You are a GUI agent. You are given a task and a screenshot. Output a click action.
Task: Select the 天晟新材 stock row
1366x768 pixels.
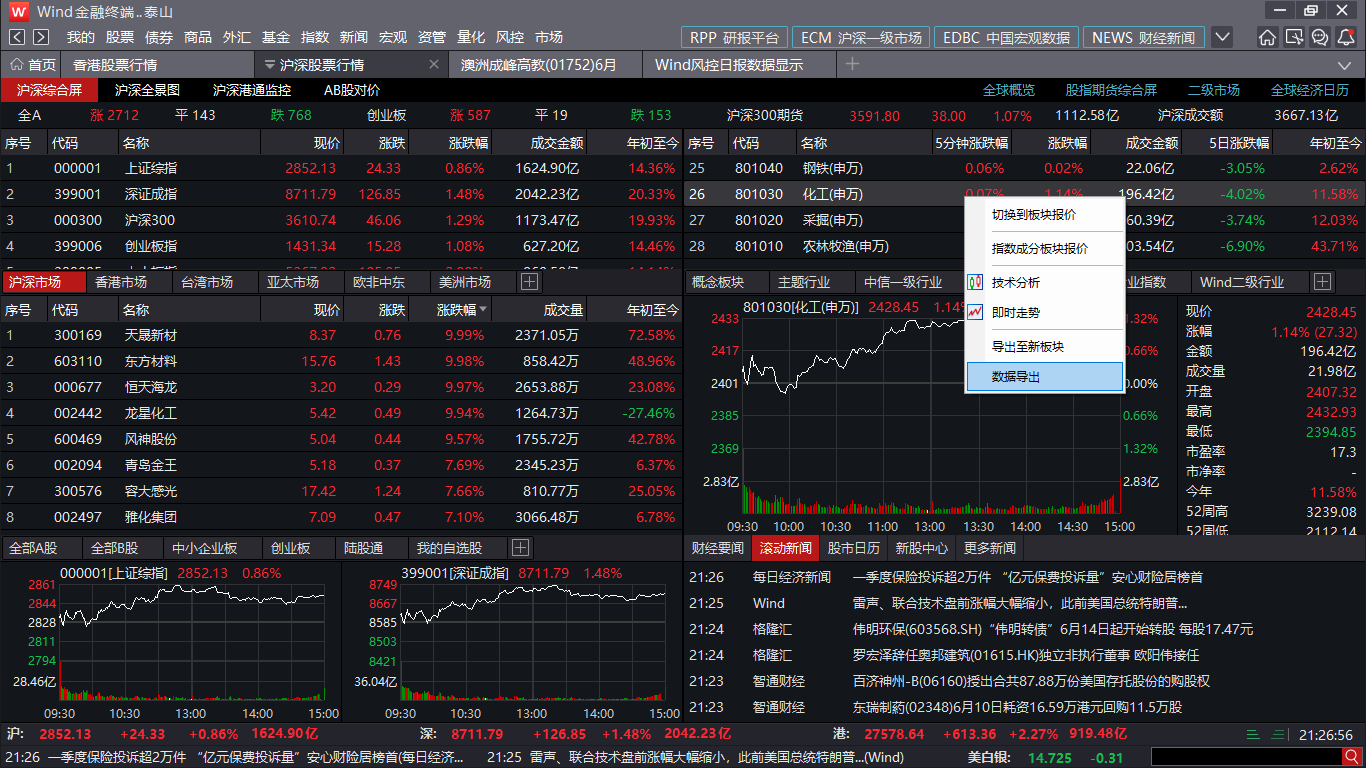341,335
